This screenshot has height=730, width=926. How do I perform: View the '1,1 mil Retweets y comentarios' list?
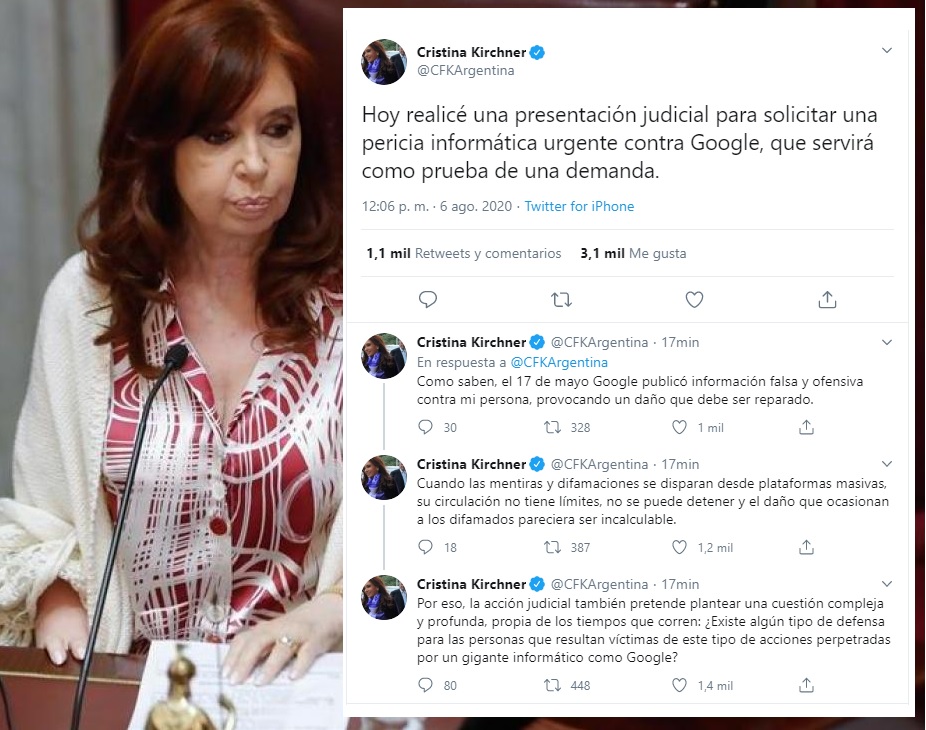(464, 253)
